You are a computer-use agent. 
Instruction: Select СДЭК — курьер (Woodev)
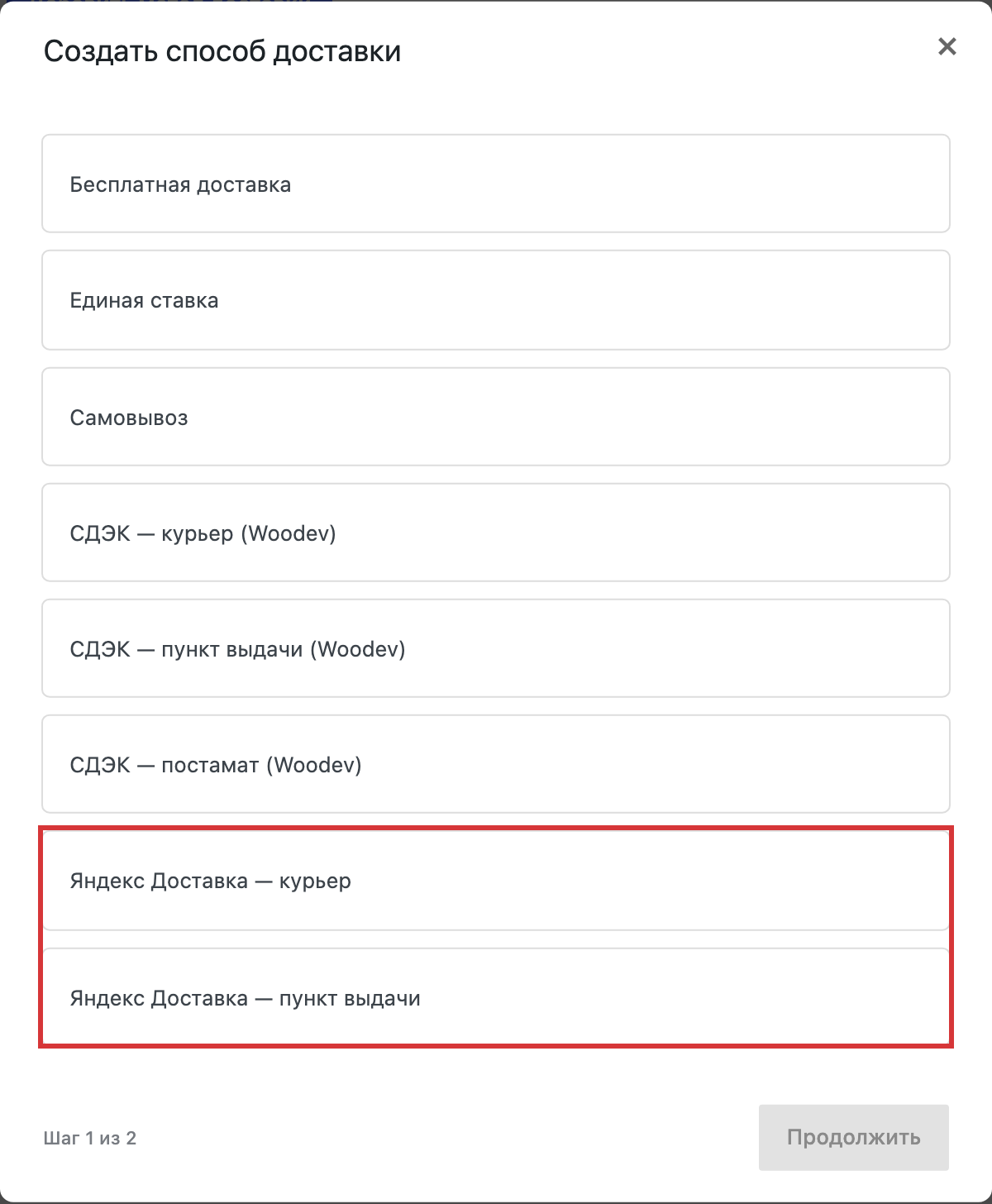496,533
